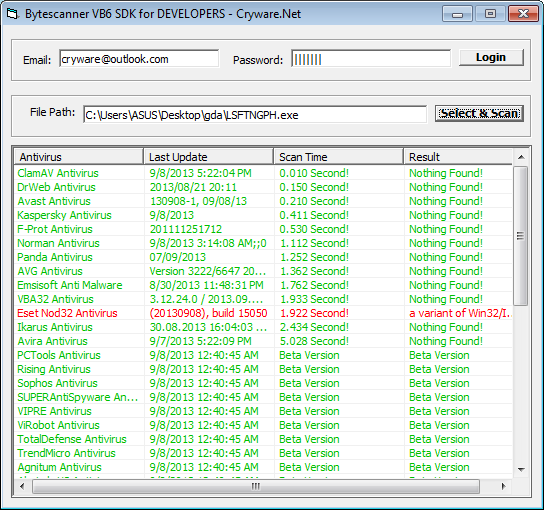The image size is (544, 510).
Task: Select the VBA32 Antivirus row
Action: [263, 299]
